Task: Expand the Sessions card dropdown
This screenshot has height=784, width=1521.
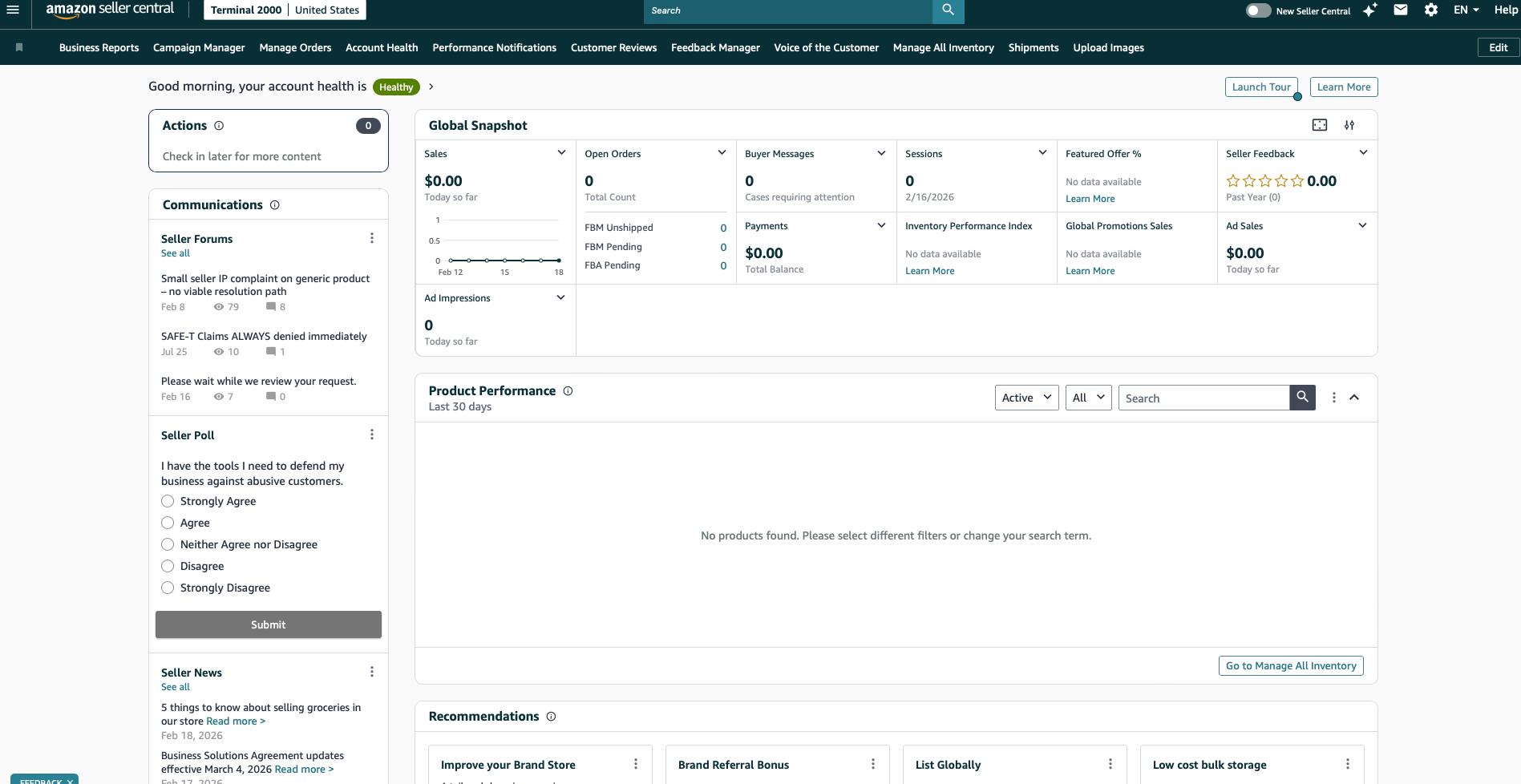Action: (1042, 153)
